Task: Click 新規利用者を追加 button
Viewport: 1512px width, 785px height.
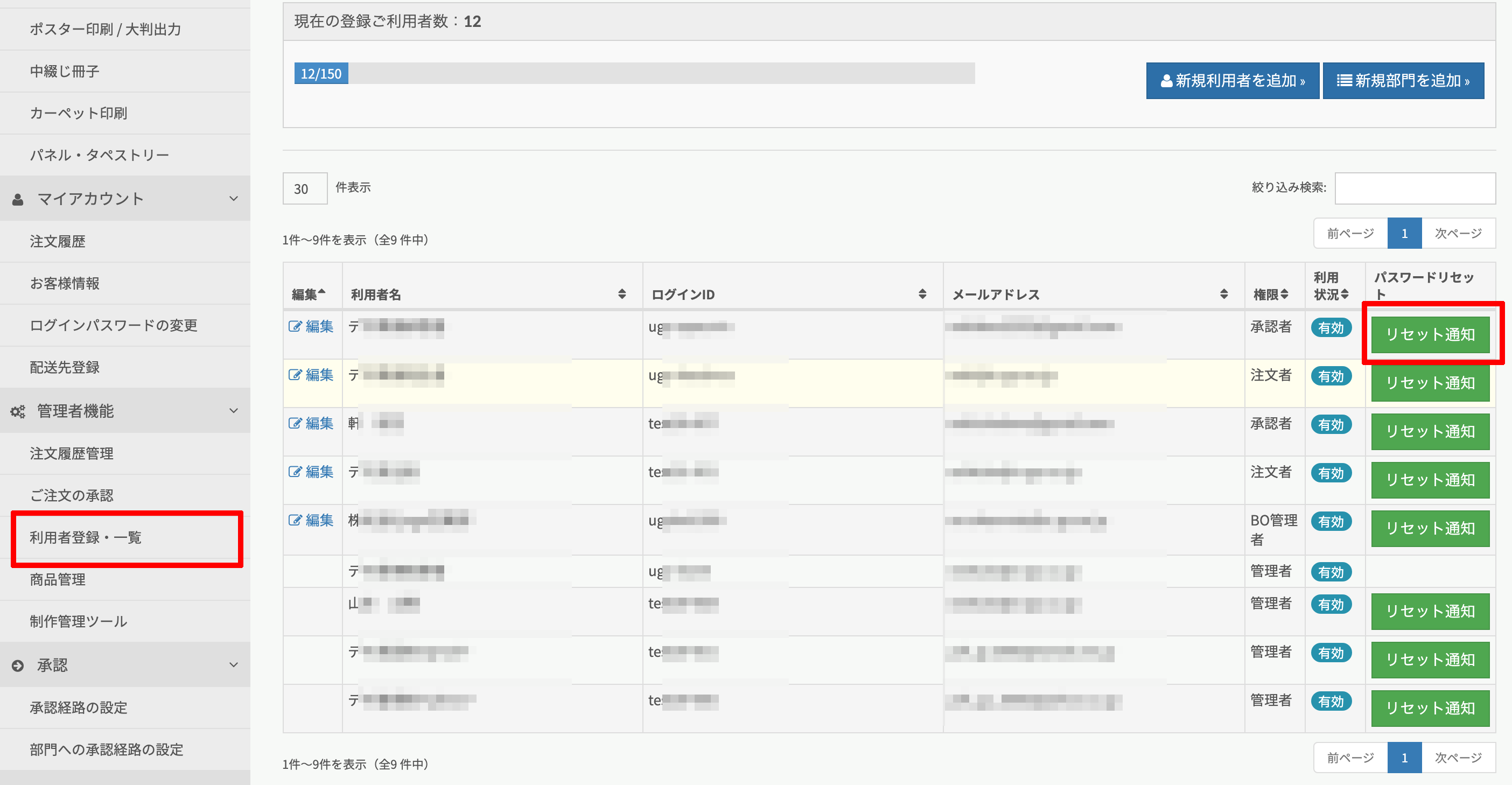Action: coord(1232,81)
